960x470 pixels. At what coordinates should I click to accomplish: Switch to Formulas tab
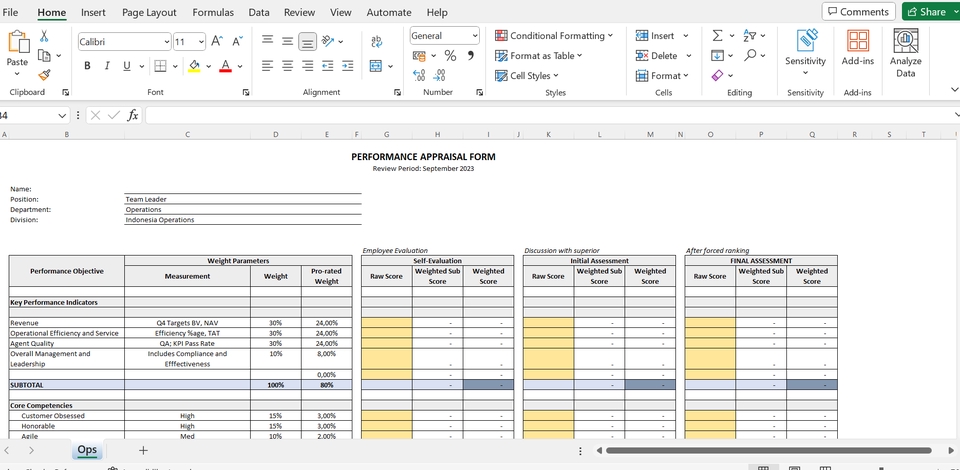pos(213,12)
